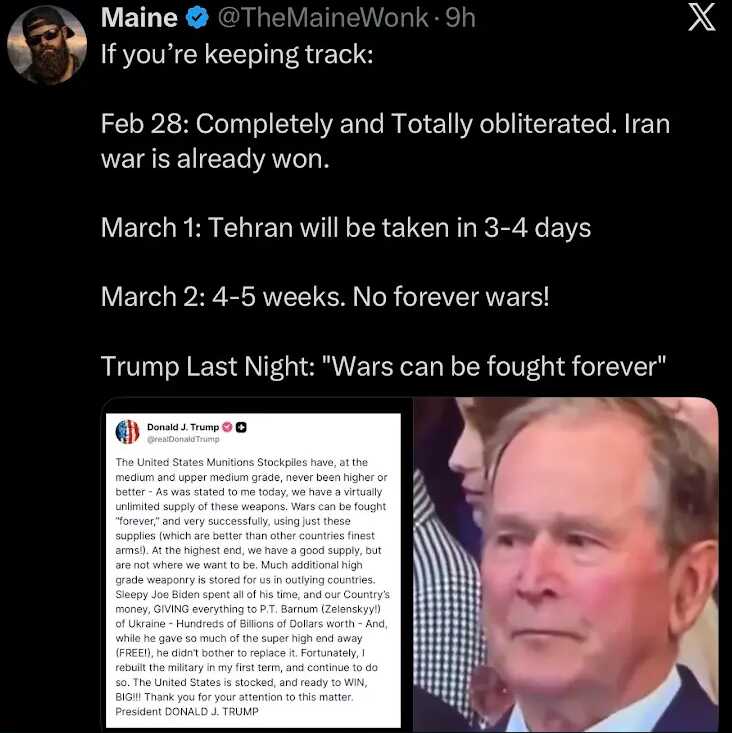Click the "March 1: Tehran will be taken" line
This screenshot has height=733, width=732.
click(346, 227)
